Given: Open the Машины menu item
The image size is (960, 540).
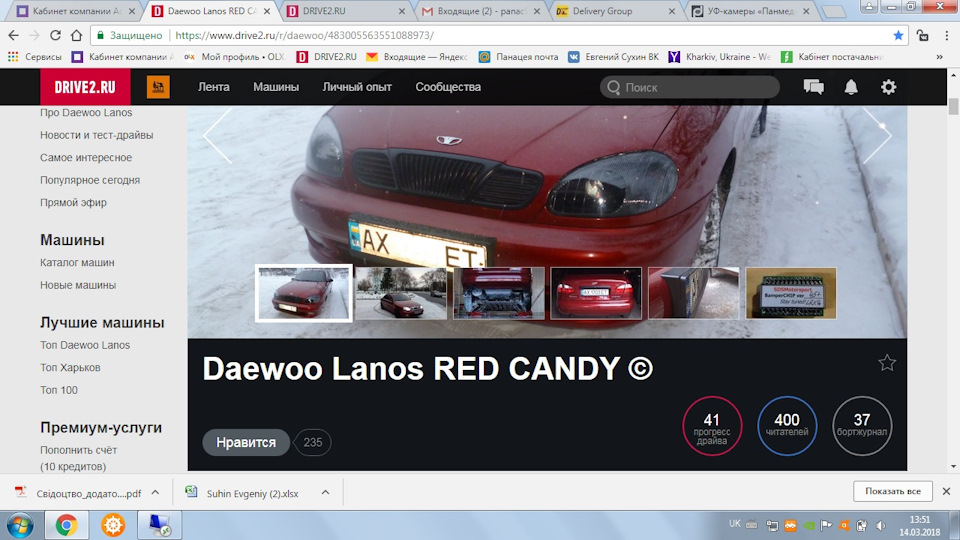Looking at the screenshot, I should (276, 87).
